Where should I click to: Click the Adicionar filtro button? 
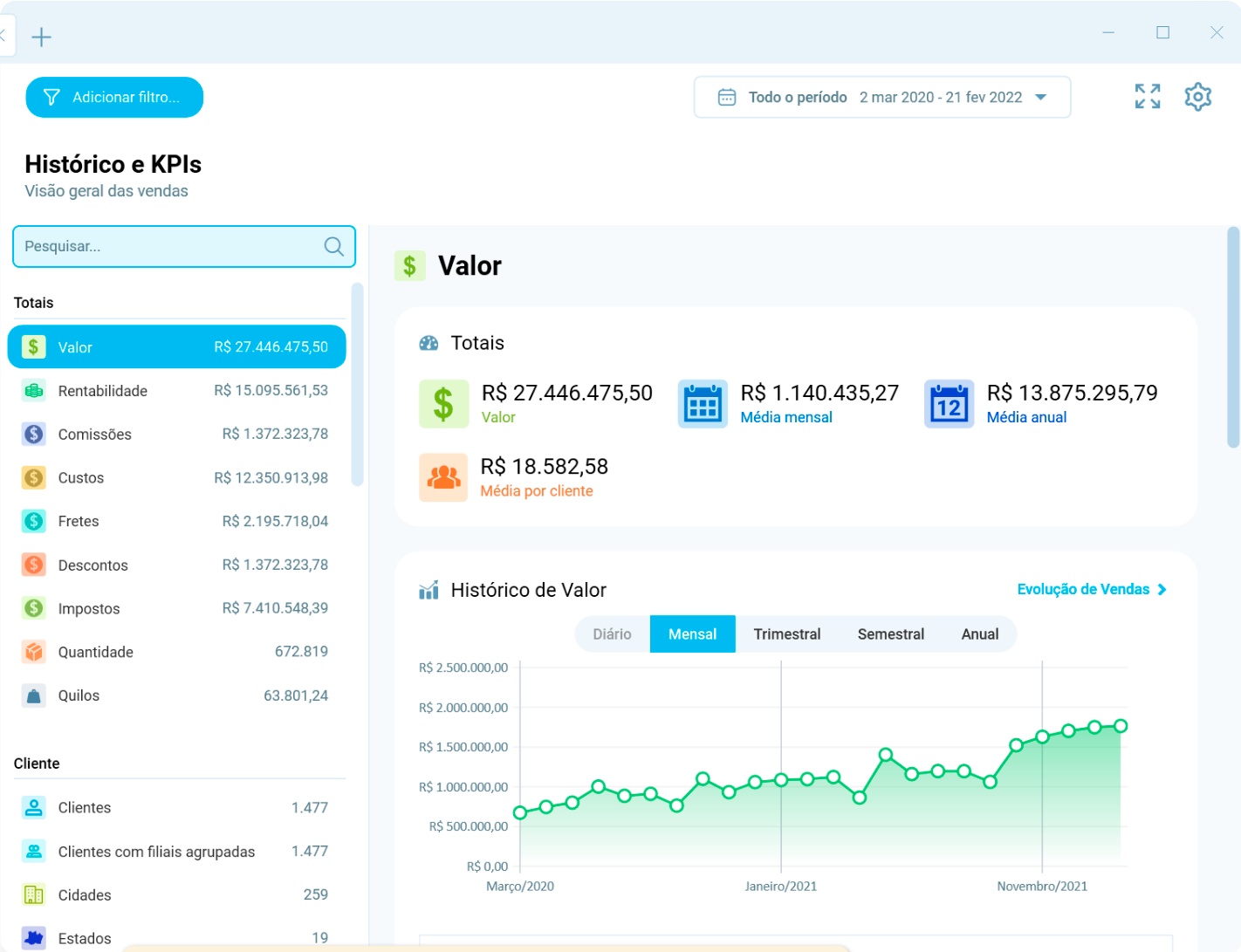point(114,97)
